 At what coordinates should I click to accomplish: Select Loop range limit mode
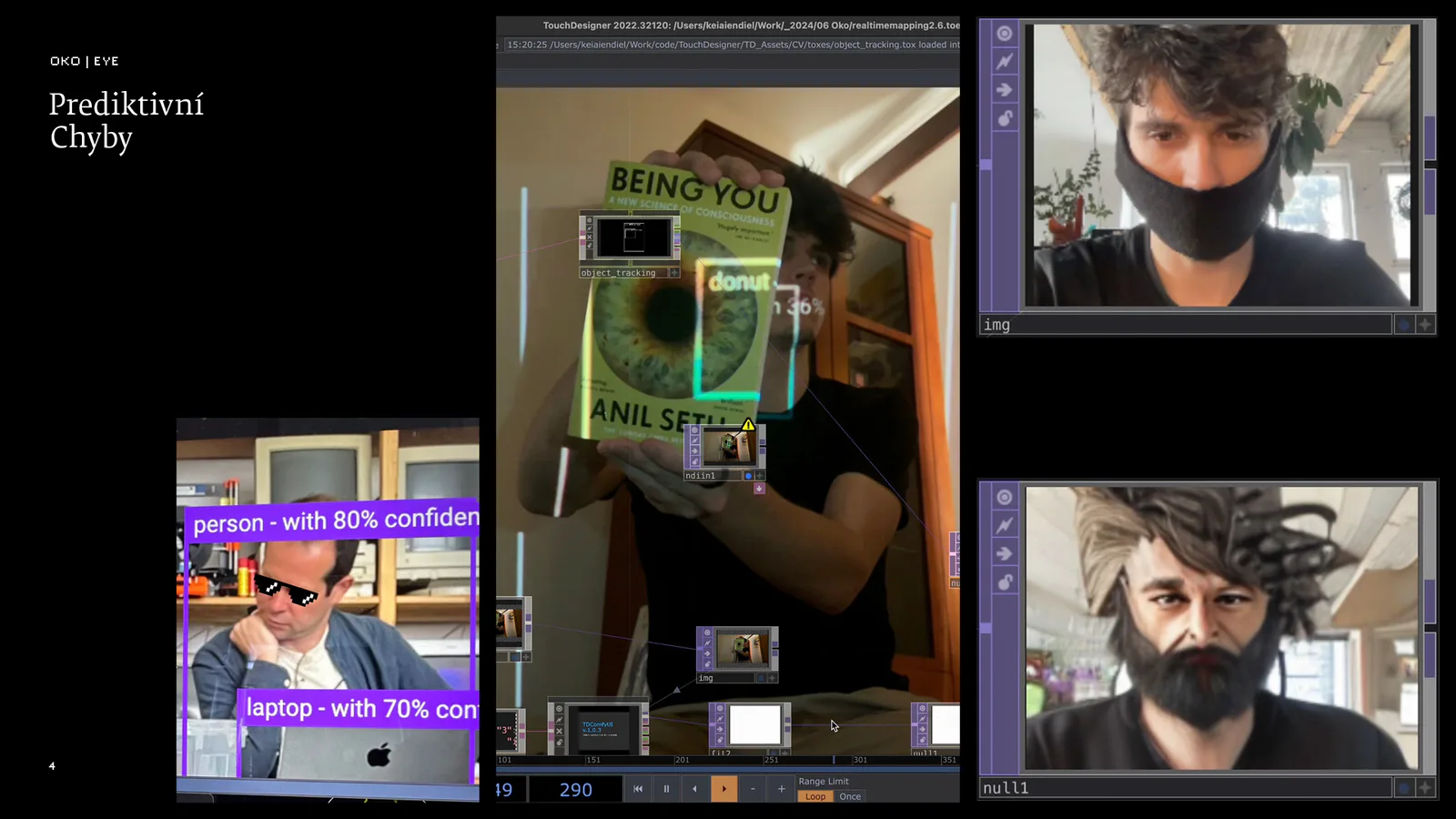[x=815, y=796]
